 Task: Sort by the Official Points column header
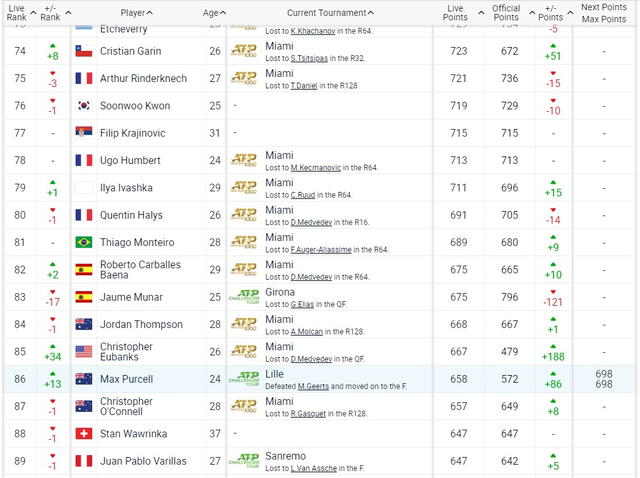pos(506,13)
